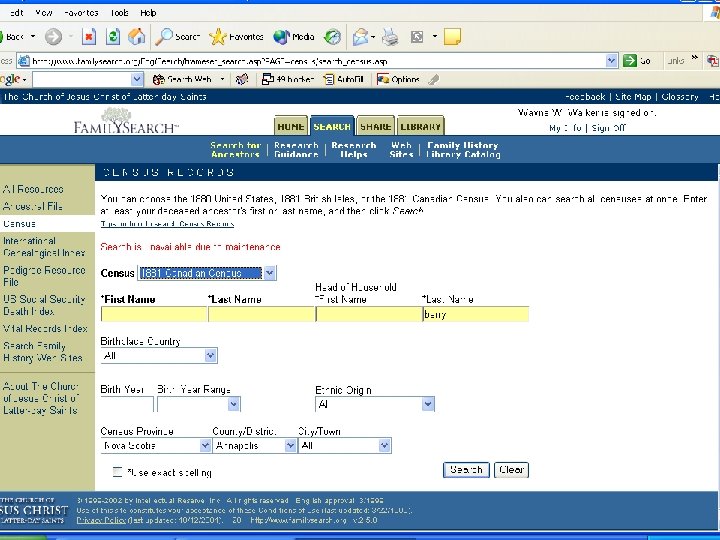Open the City/Town dropdown
720x540 pixels.
click(384, 445)
